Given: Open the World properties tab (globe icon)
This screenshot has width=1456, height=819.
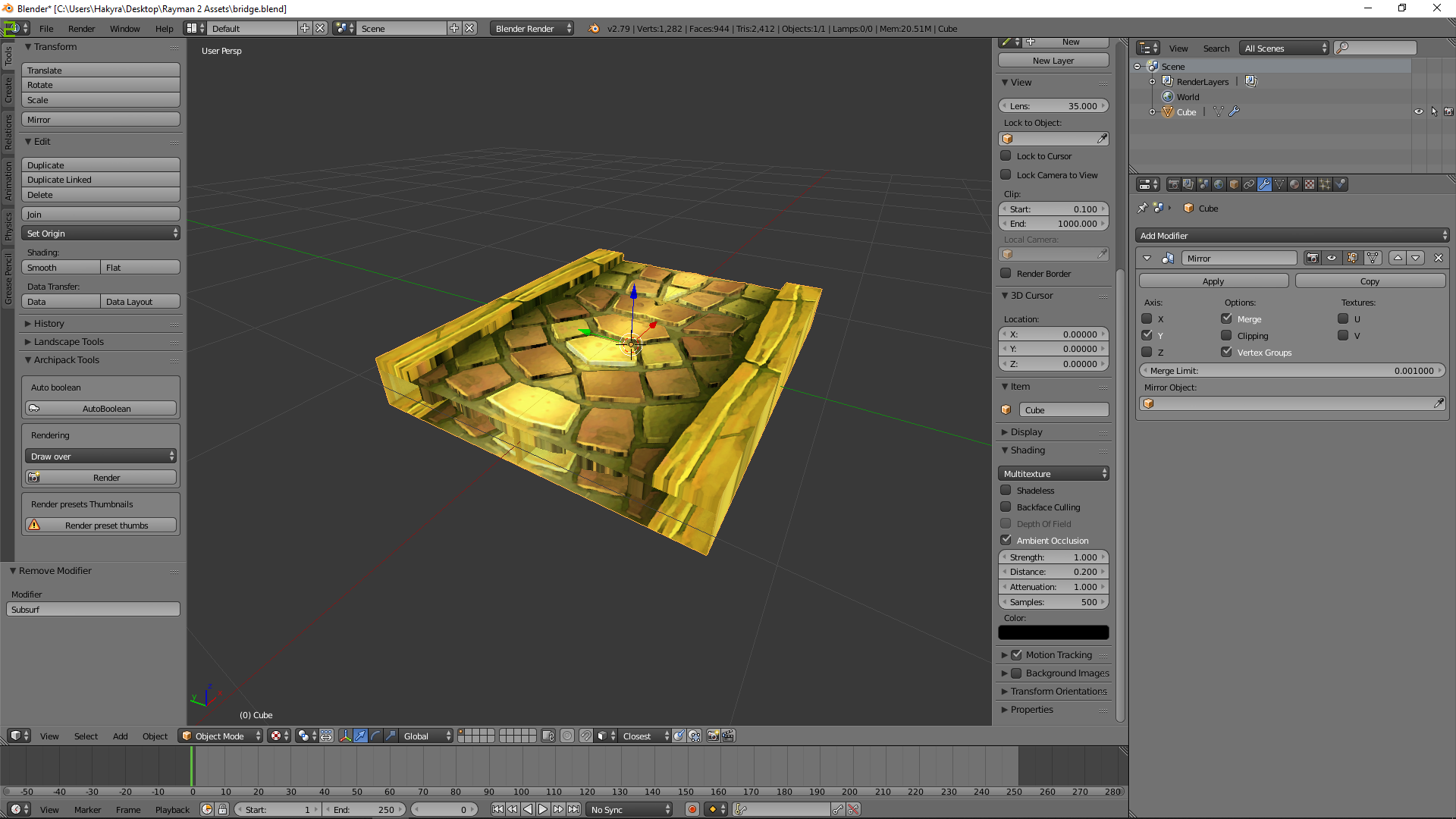Looking at the screenshot, I should click(1219, 184).
